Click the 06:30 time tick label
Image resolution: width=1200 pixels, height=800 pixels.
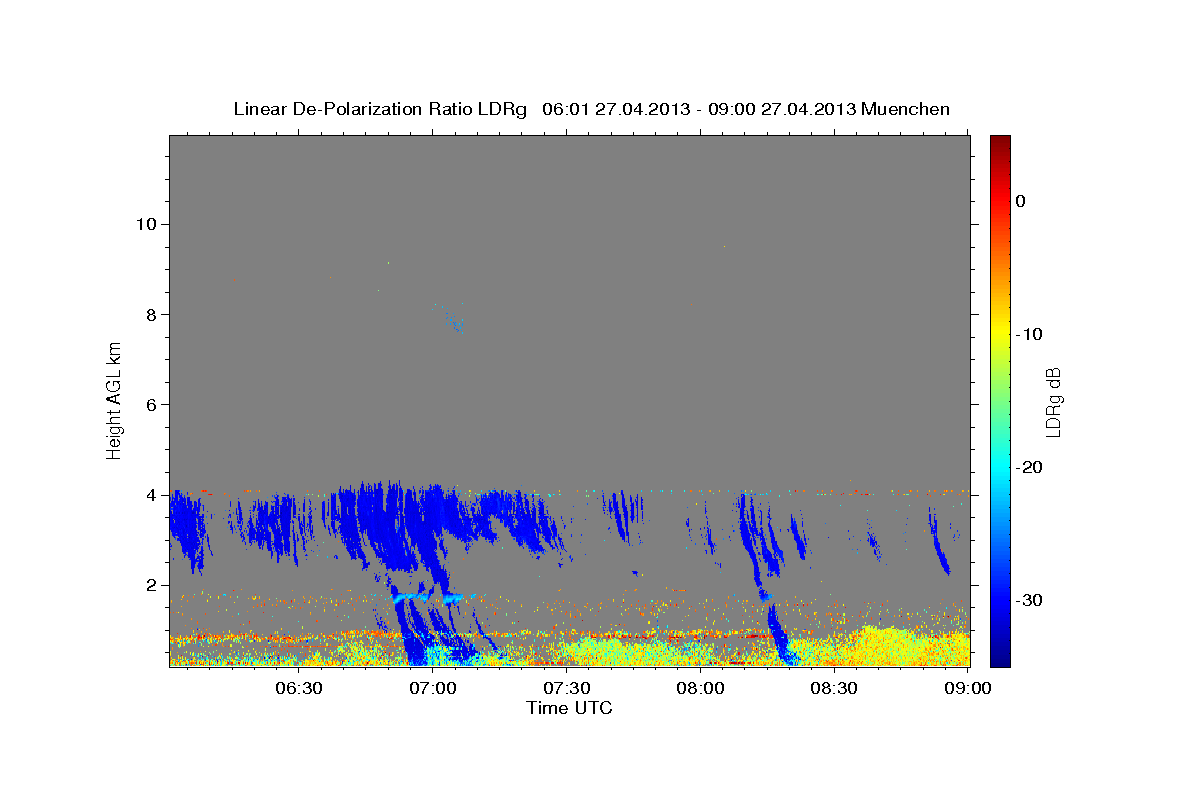pos(298,689)
